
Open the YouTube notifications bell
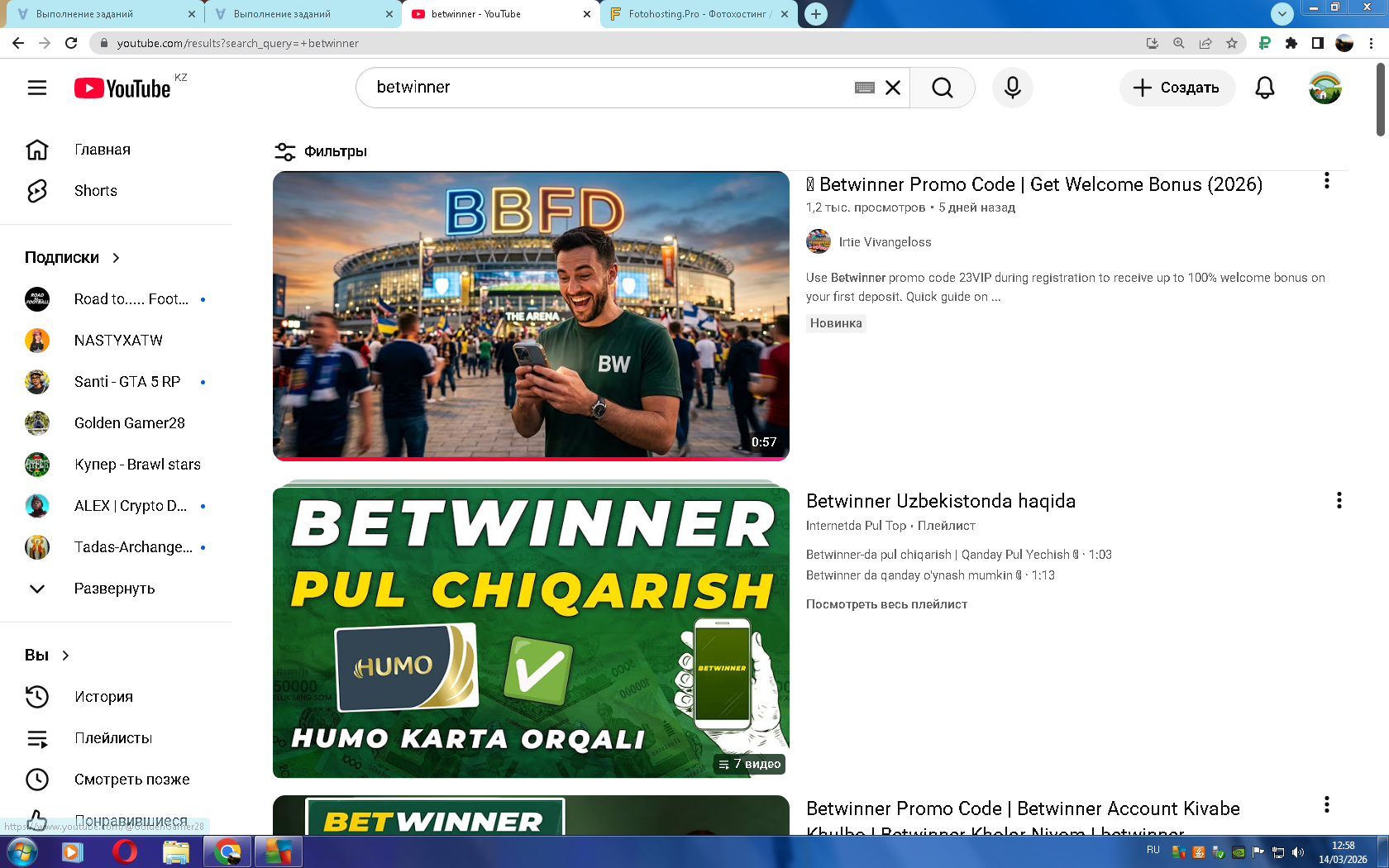point(1265,88)
